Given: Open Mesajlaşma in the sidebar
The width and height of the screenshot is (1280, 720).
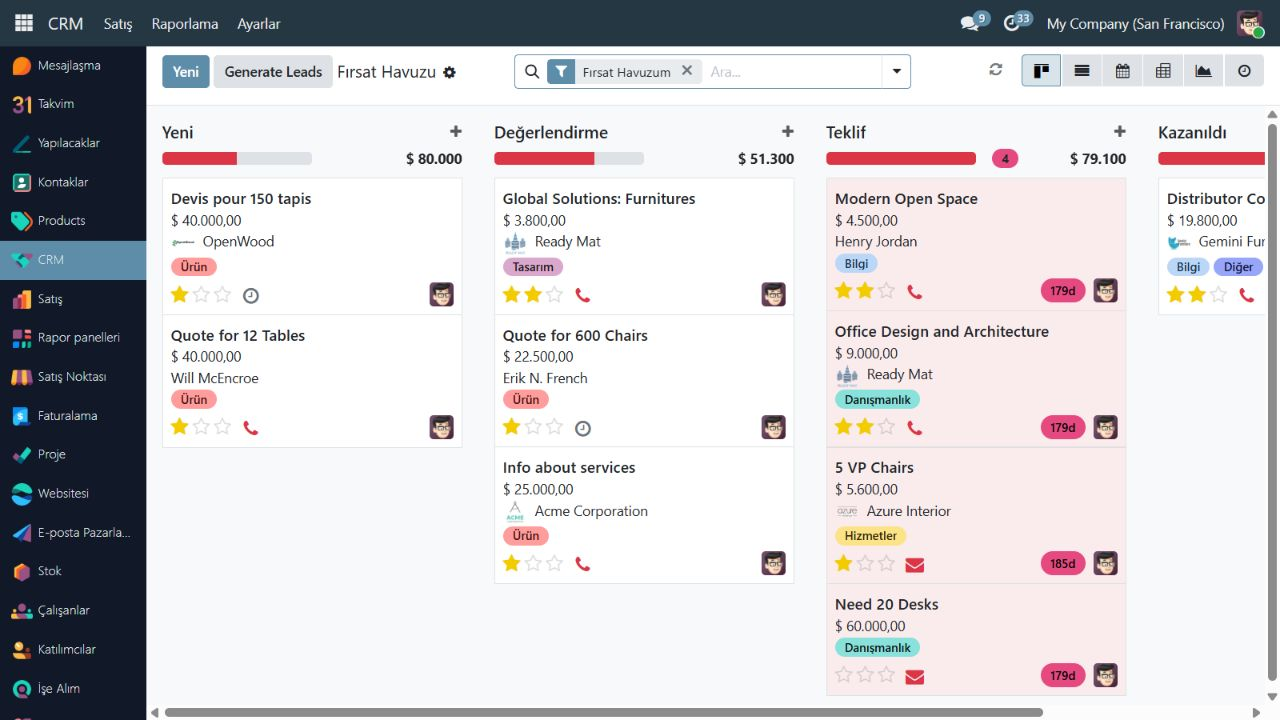Looking at the screenshot, I should point(73,66).
